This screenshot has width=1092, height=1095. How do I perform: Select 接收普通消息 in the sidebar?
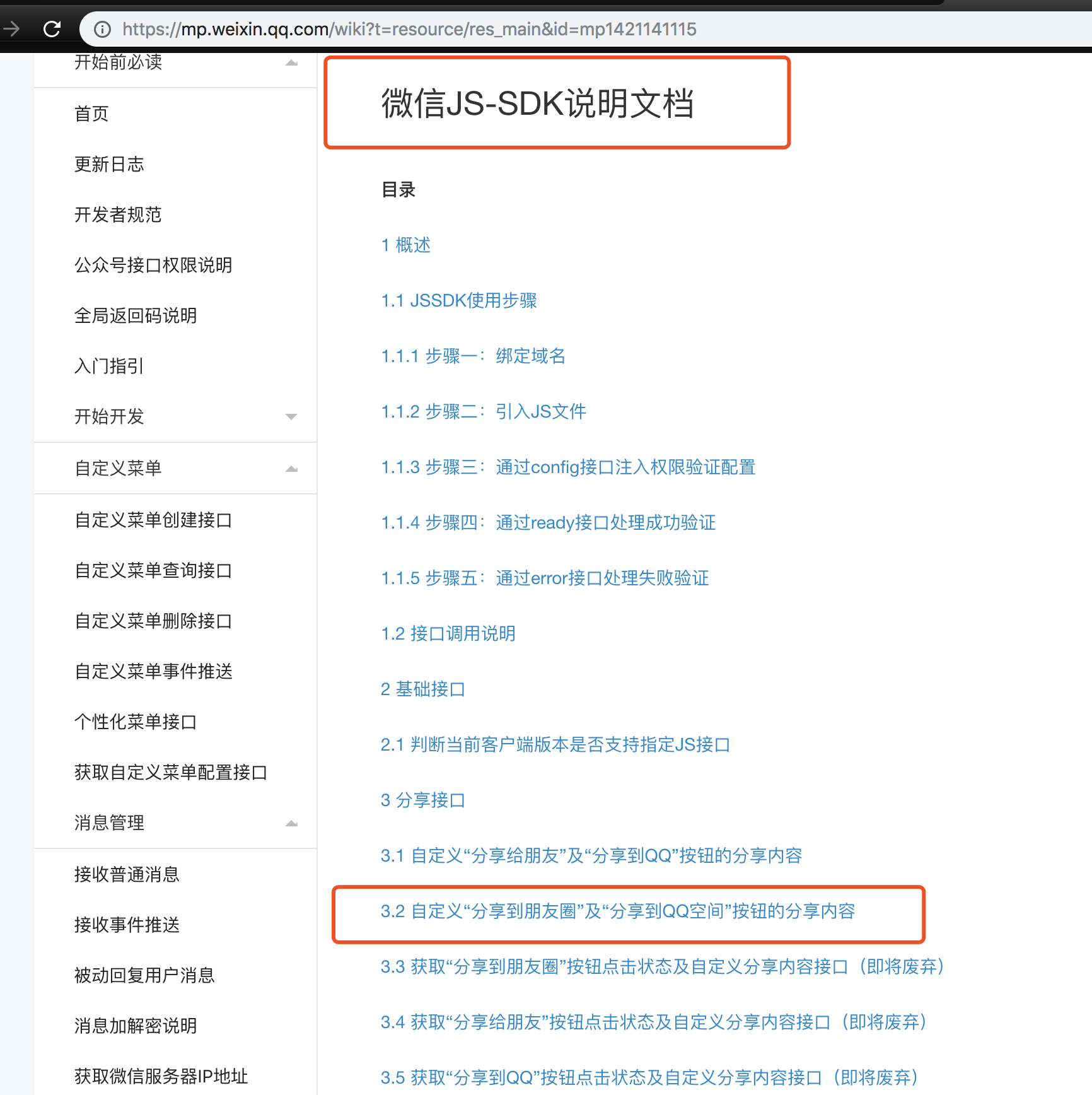127,874
